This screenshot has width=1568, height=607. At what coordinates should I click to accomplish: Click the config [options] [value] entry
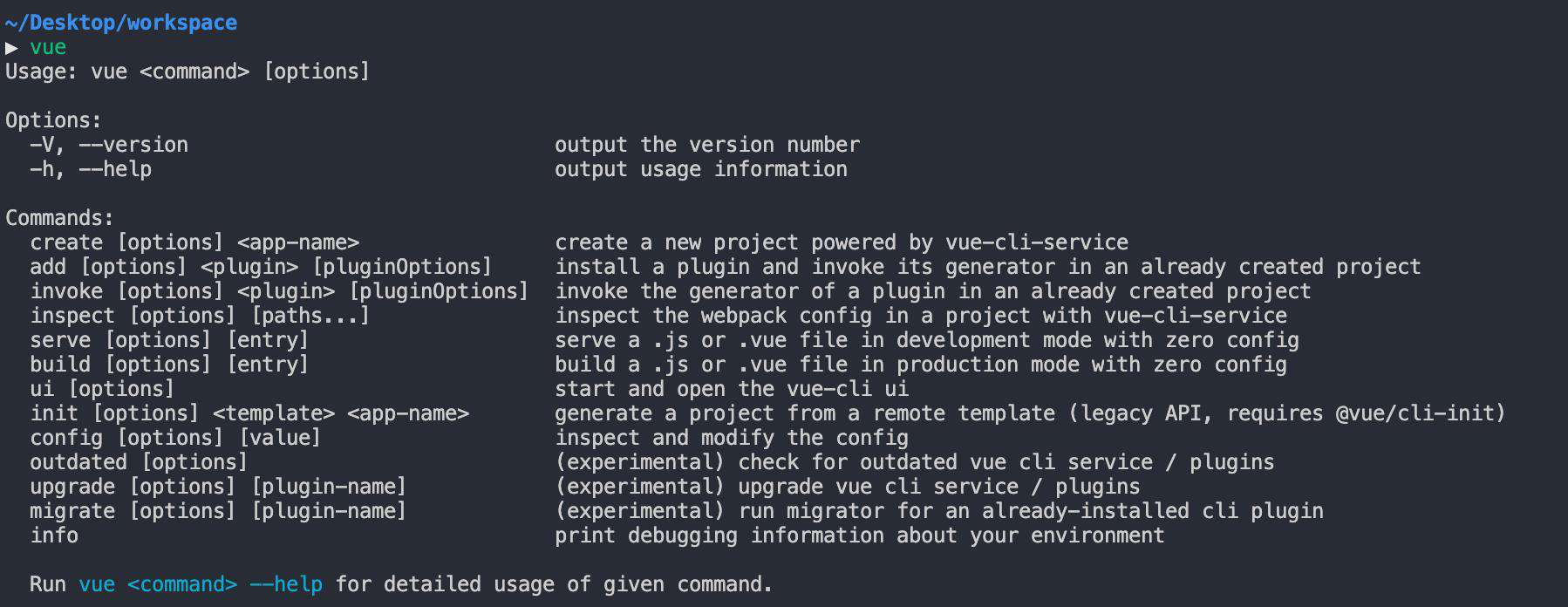coord(175,438)
